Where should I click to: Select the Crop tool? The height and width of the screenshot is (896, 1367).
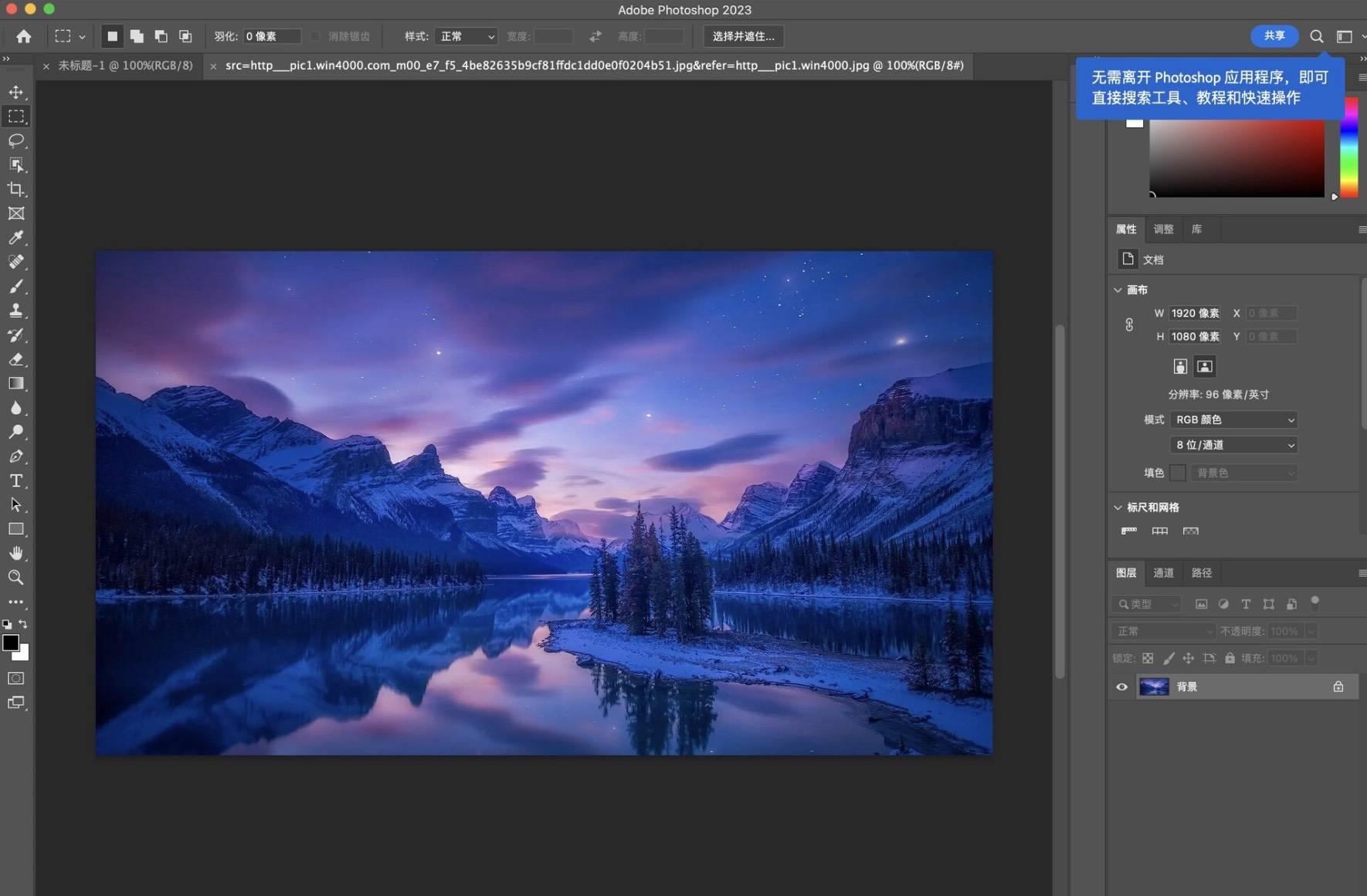coord(15,189)
